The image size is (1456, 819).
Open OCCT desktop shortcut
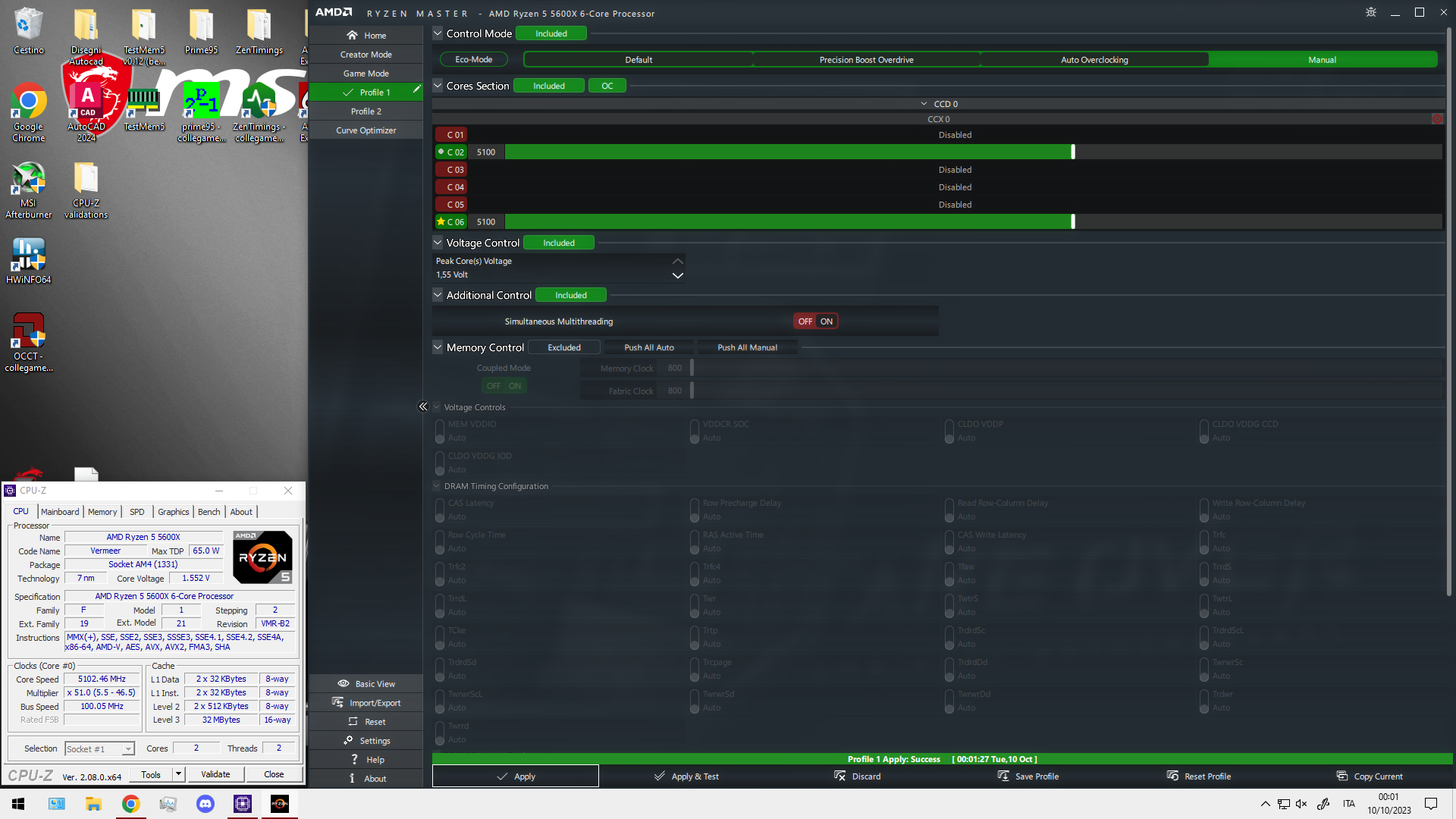(29, 343)
